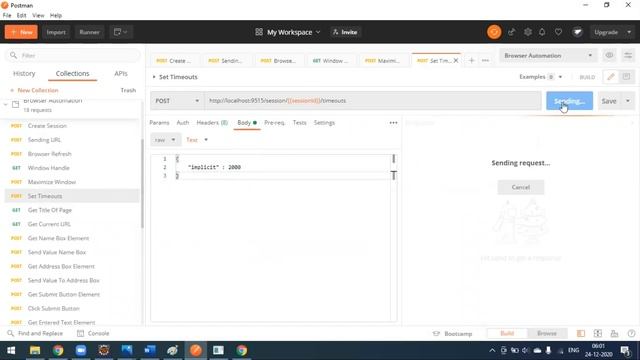Select the Click Submit Button request
Screen dimensions: 640x360
click(72, 308)
